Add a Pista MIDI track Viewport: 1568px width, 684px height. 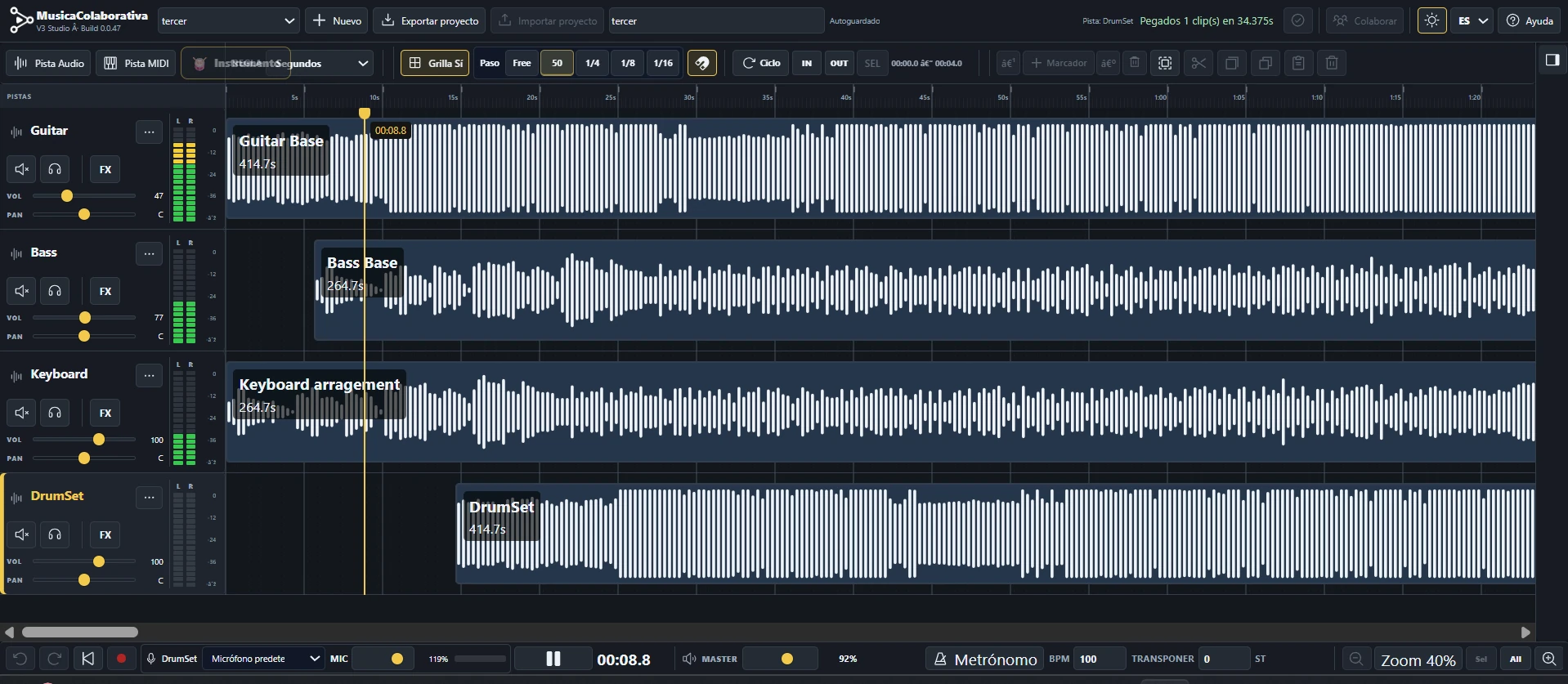click(x=137, y=63)
